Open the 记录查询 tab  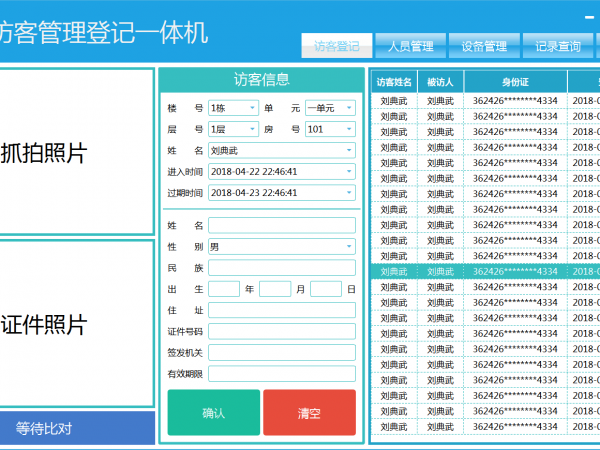[558, 46]
